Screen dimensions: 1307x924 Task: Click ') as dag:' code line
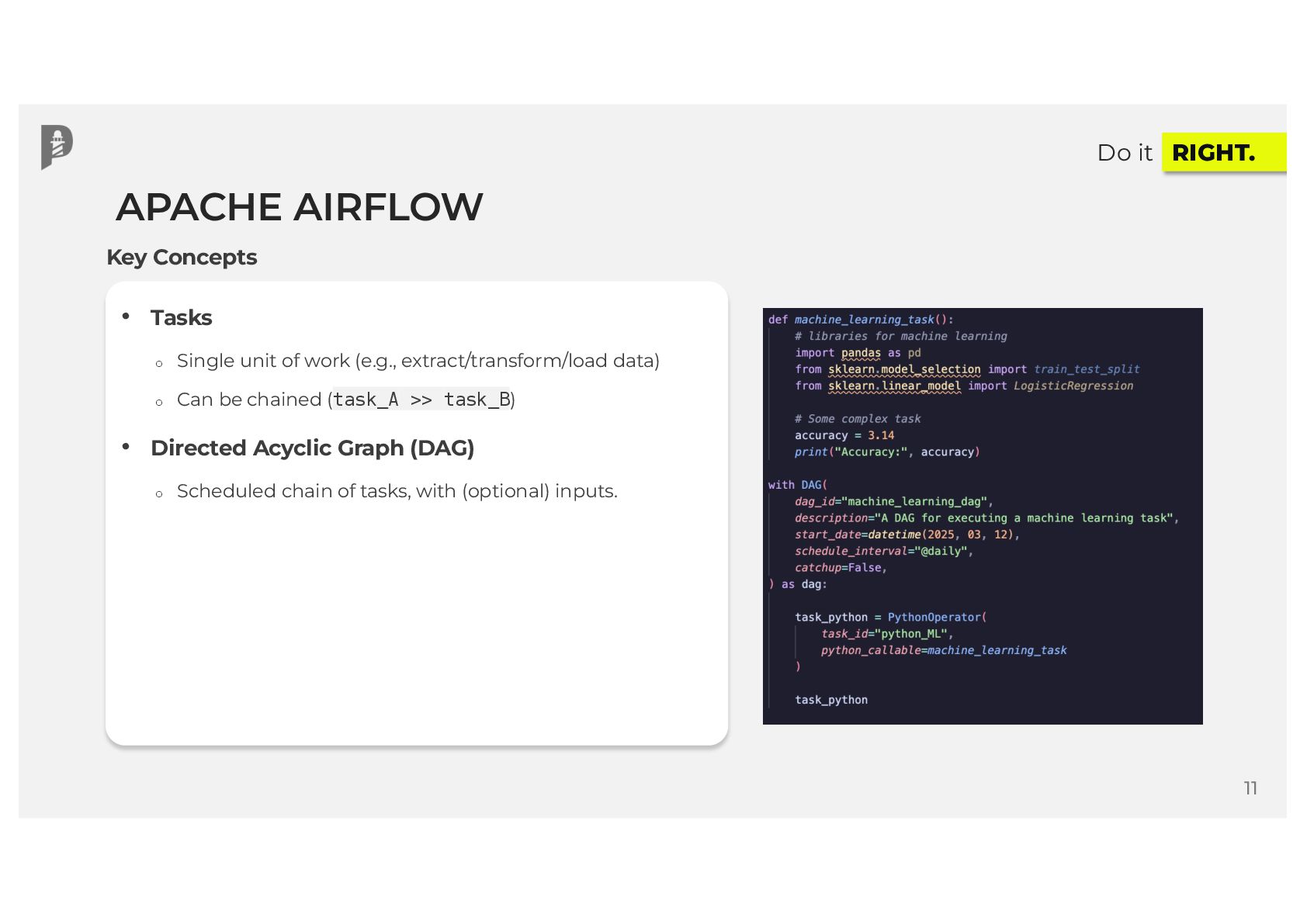point(798,584)
